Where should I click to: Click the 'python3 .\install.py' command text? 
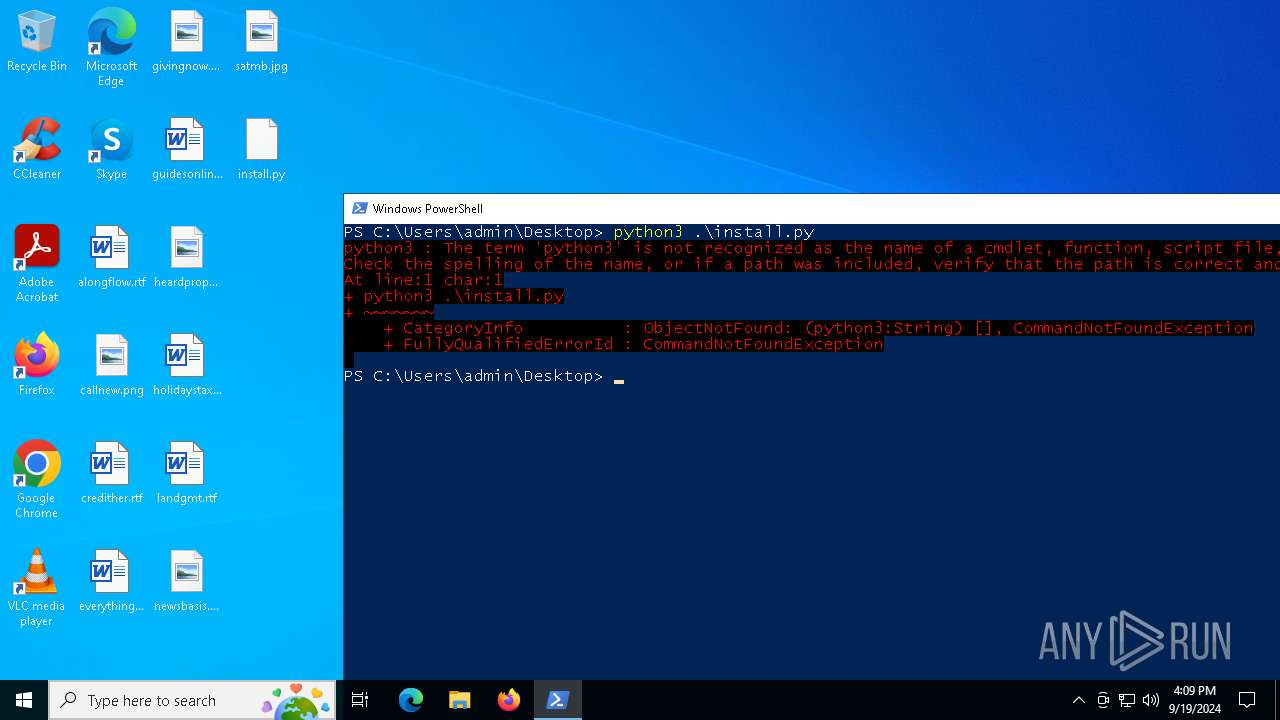click(x=714, y=232)
